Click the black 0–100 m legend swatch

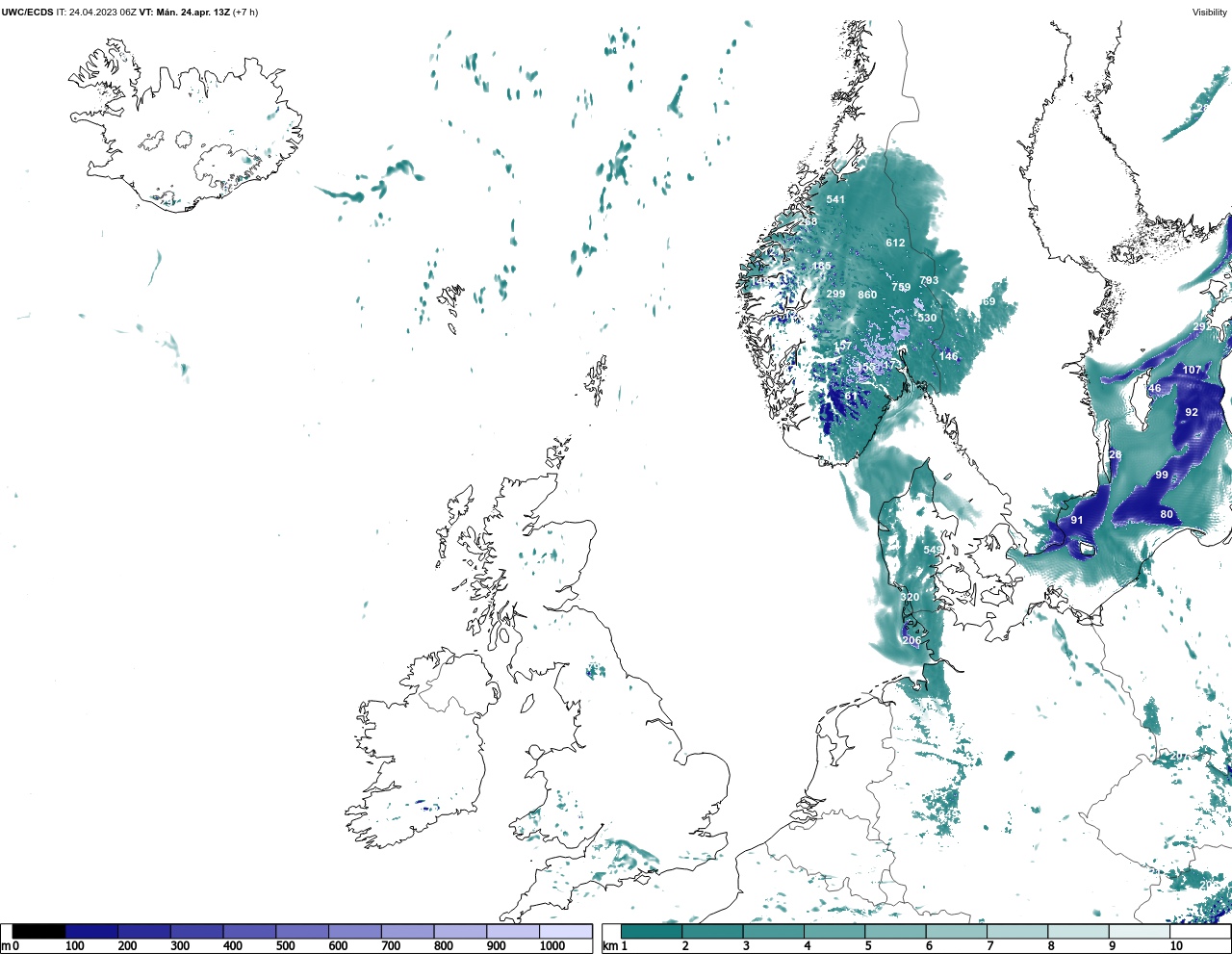(x=38, y=932)
